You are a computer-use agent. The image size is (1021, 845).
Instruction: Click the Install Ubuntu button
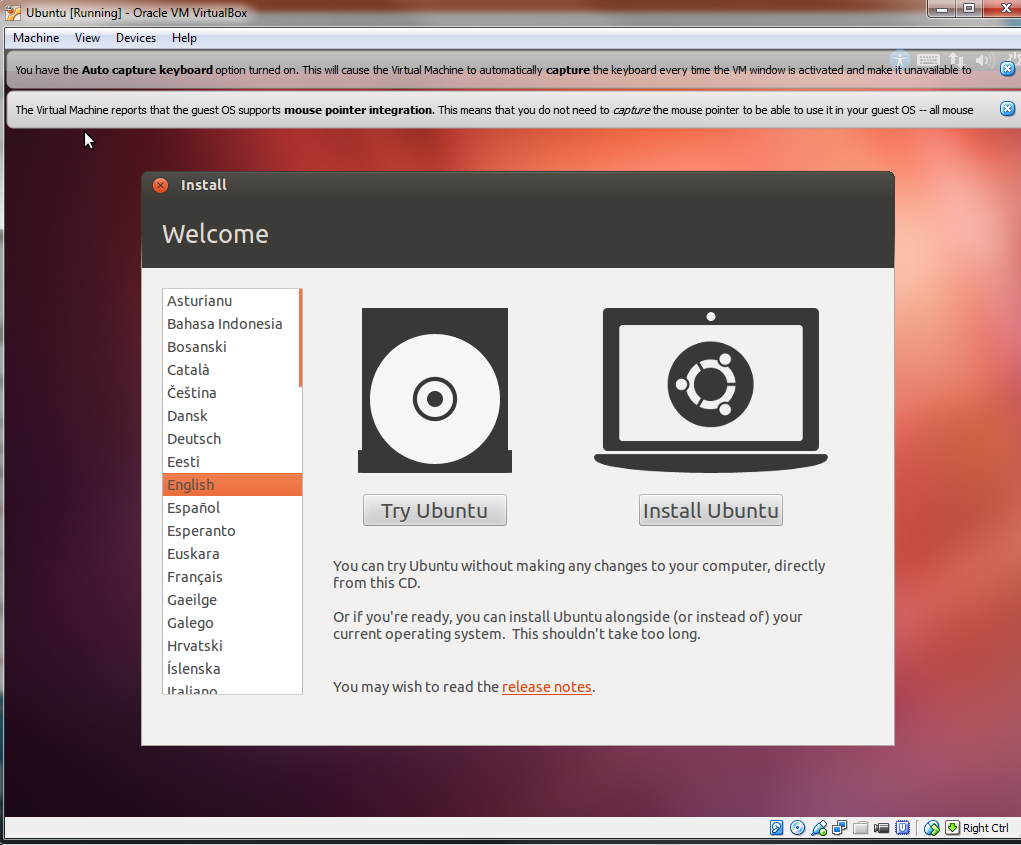(x=710, y=510)
